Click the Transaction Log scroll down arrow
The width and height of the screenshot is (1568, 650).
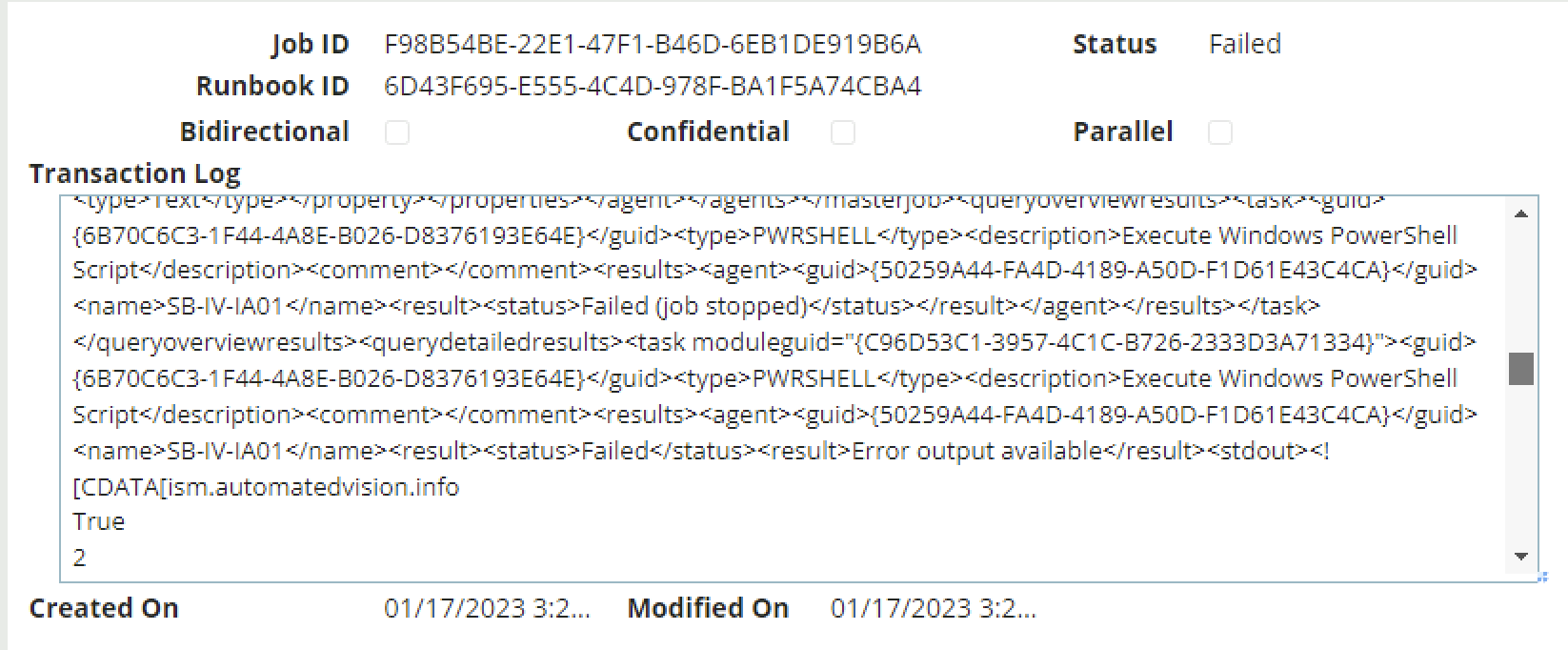click(1521, 557)
